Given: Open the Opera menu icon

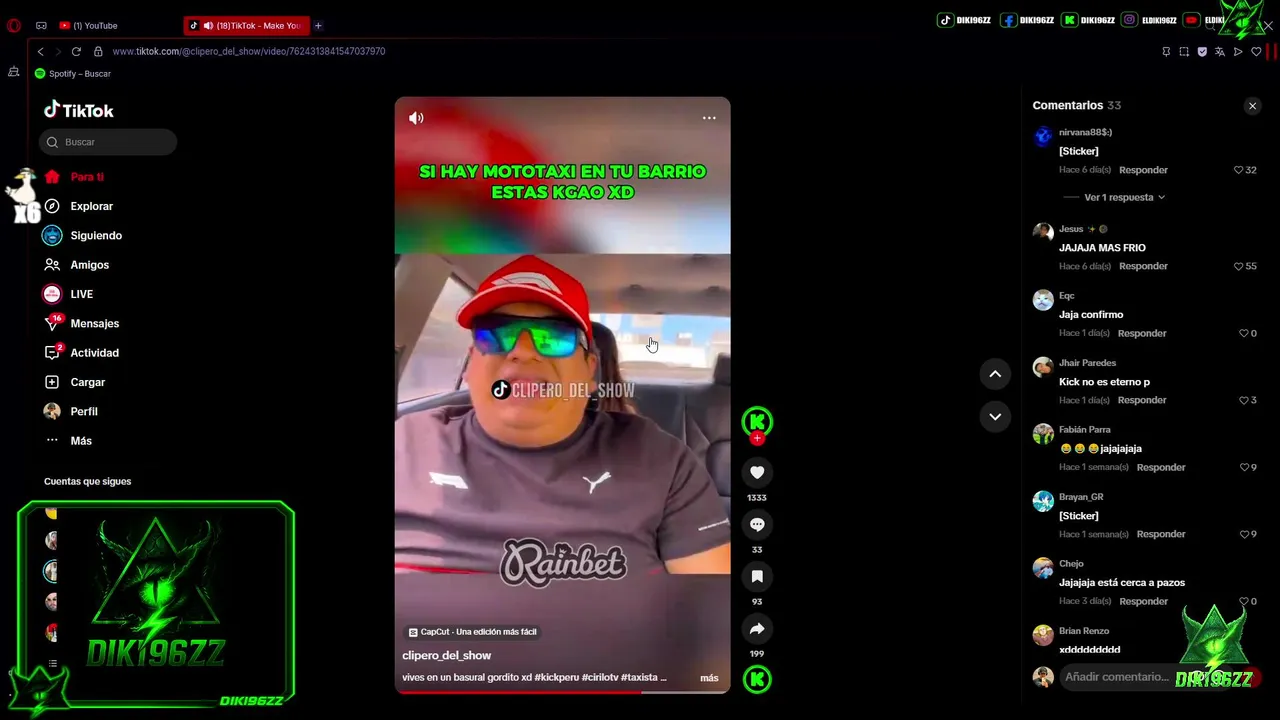Looking at the screenshot, I should click(x=14, y=25).
